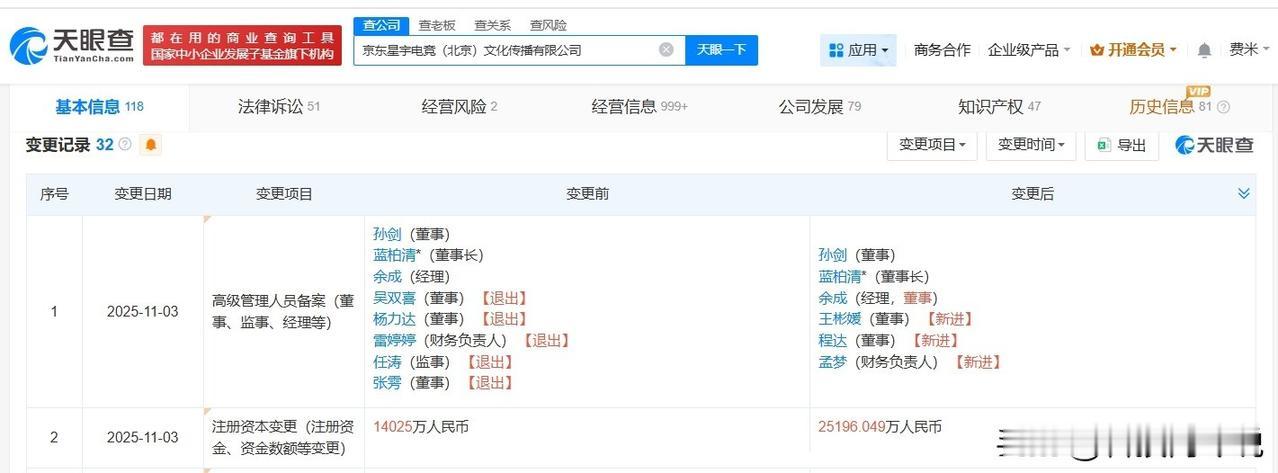Open 孙剑 in the 变更后 column

(x=832, y=255)
